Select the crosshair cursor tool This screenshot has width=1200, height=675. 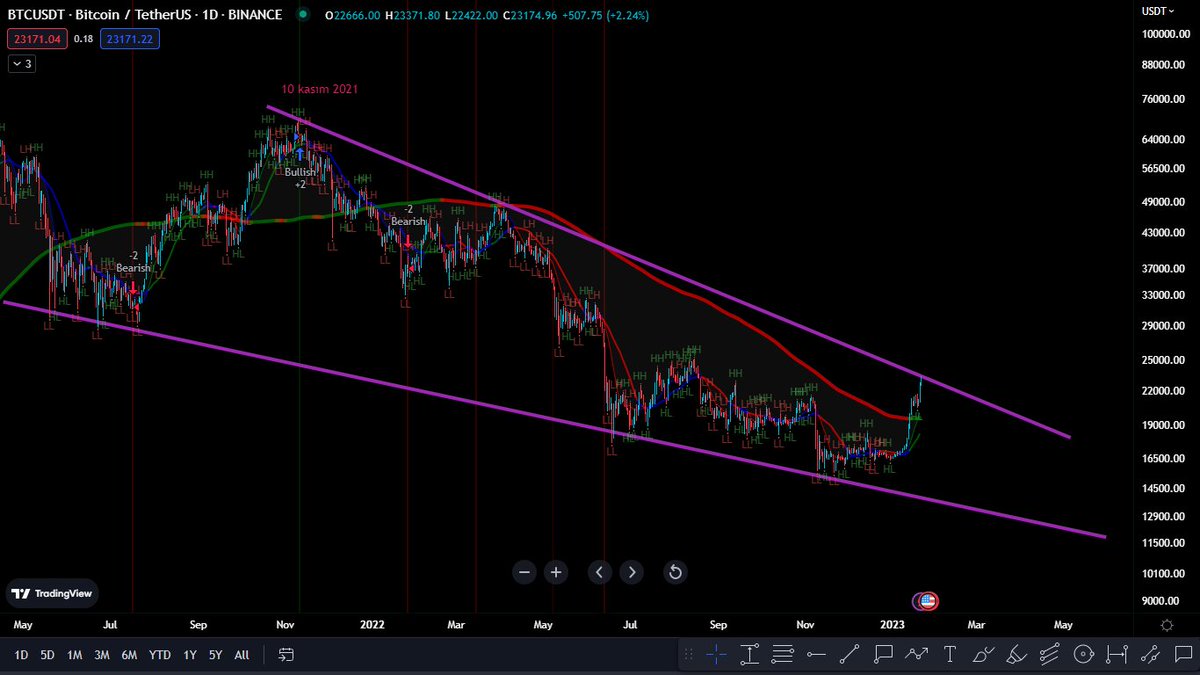[x=716, y=655]
